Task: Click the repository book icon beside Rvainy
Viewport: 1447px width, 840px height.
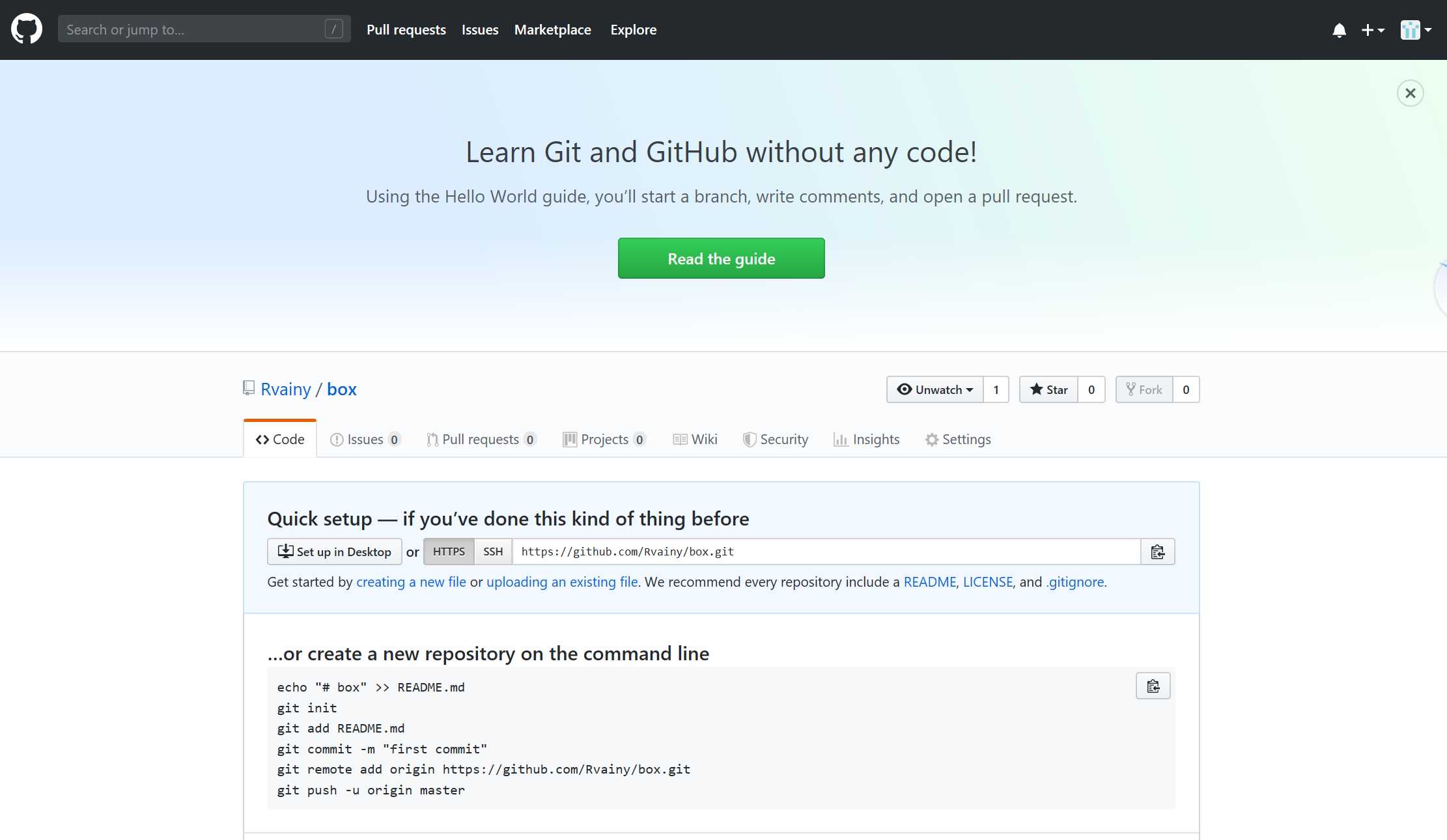Action: 248,389
